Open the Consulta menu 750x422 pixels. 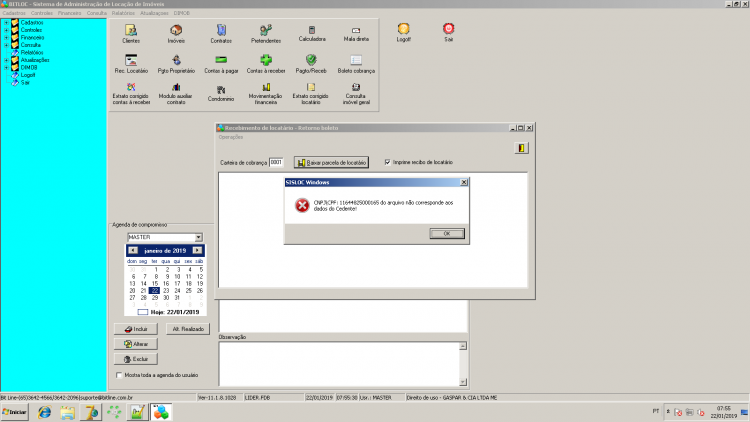(x=96, y=13)
